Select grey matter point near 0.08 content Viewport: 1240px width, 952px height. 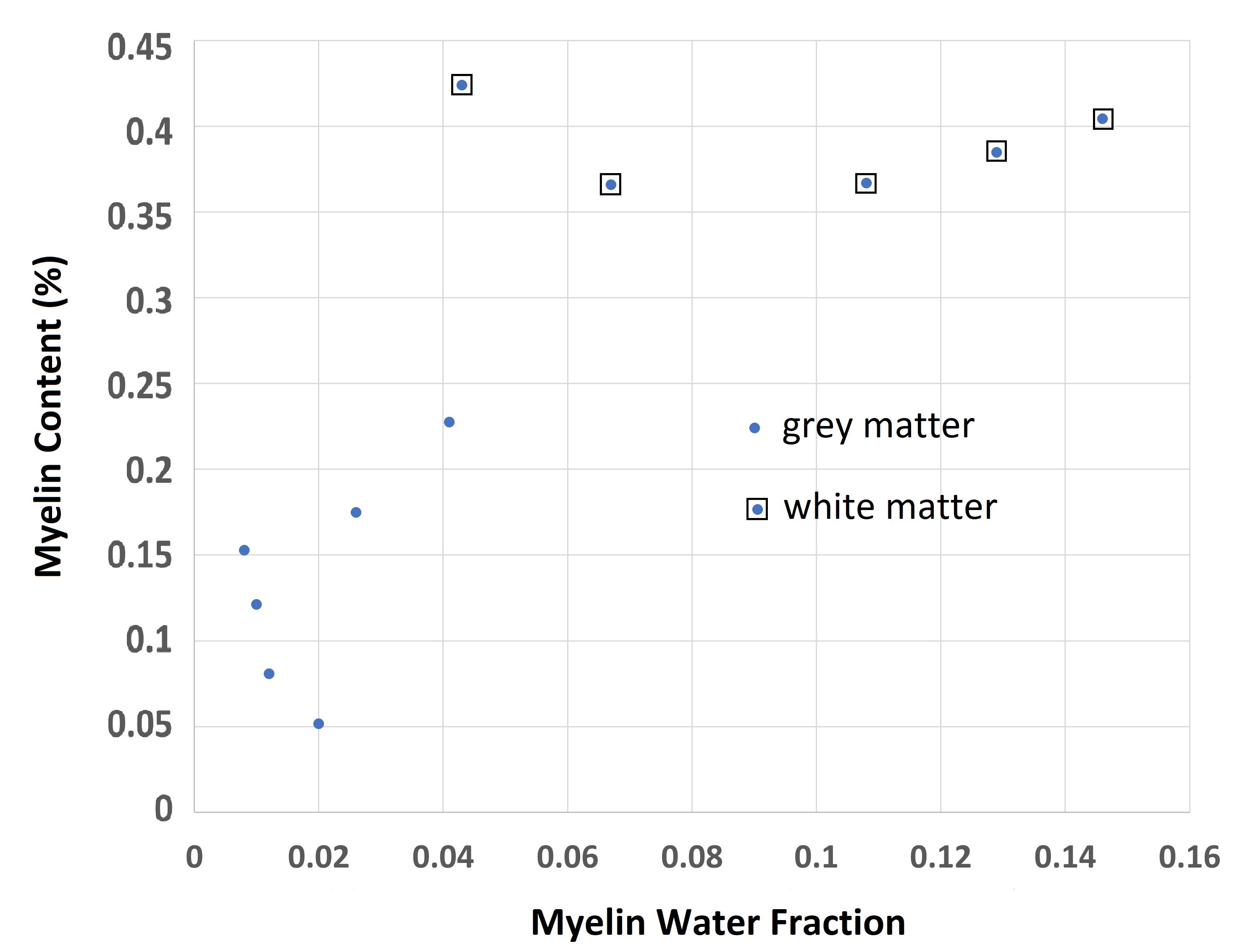click(x=269, y=674)
